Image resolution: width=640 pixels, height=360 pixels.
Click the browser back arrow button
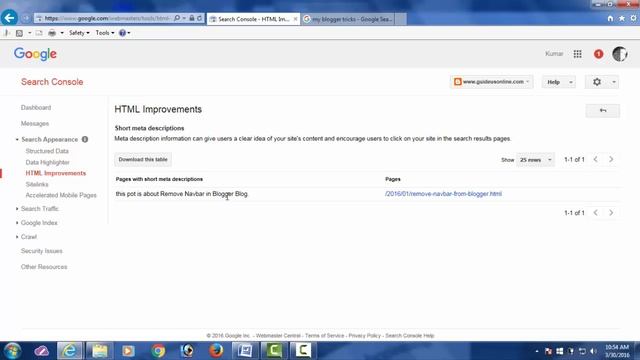[x=9, y=18]
